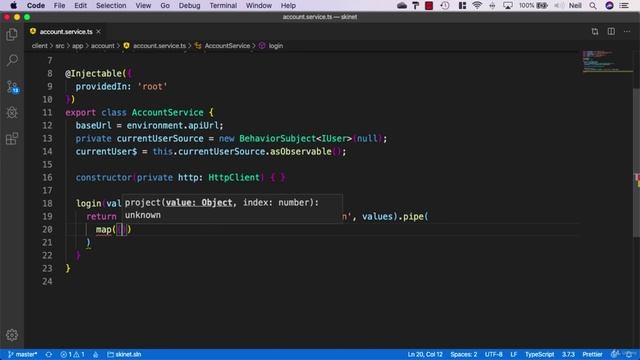This screenshot has width=640, height=360.
Task: Click the Prettier status item
Action: point(592,354)
